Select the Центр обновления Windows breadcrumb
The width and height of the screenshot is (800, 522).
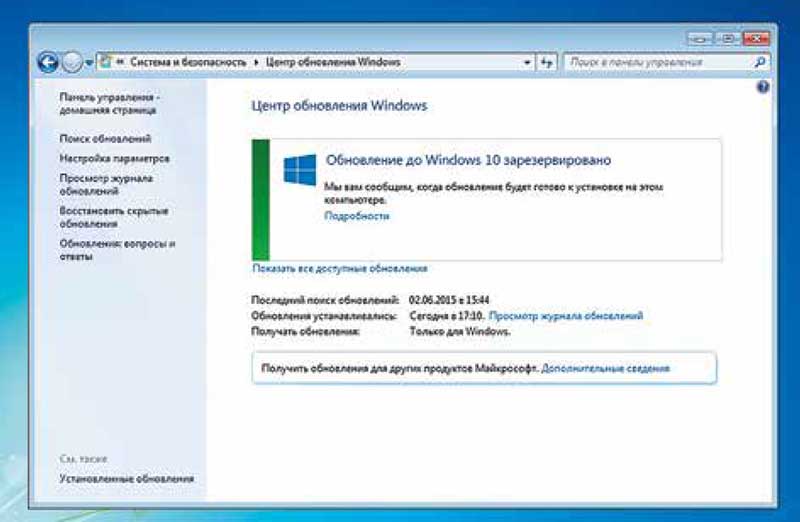click(333, 62)
